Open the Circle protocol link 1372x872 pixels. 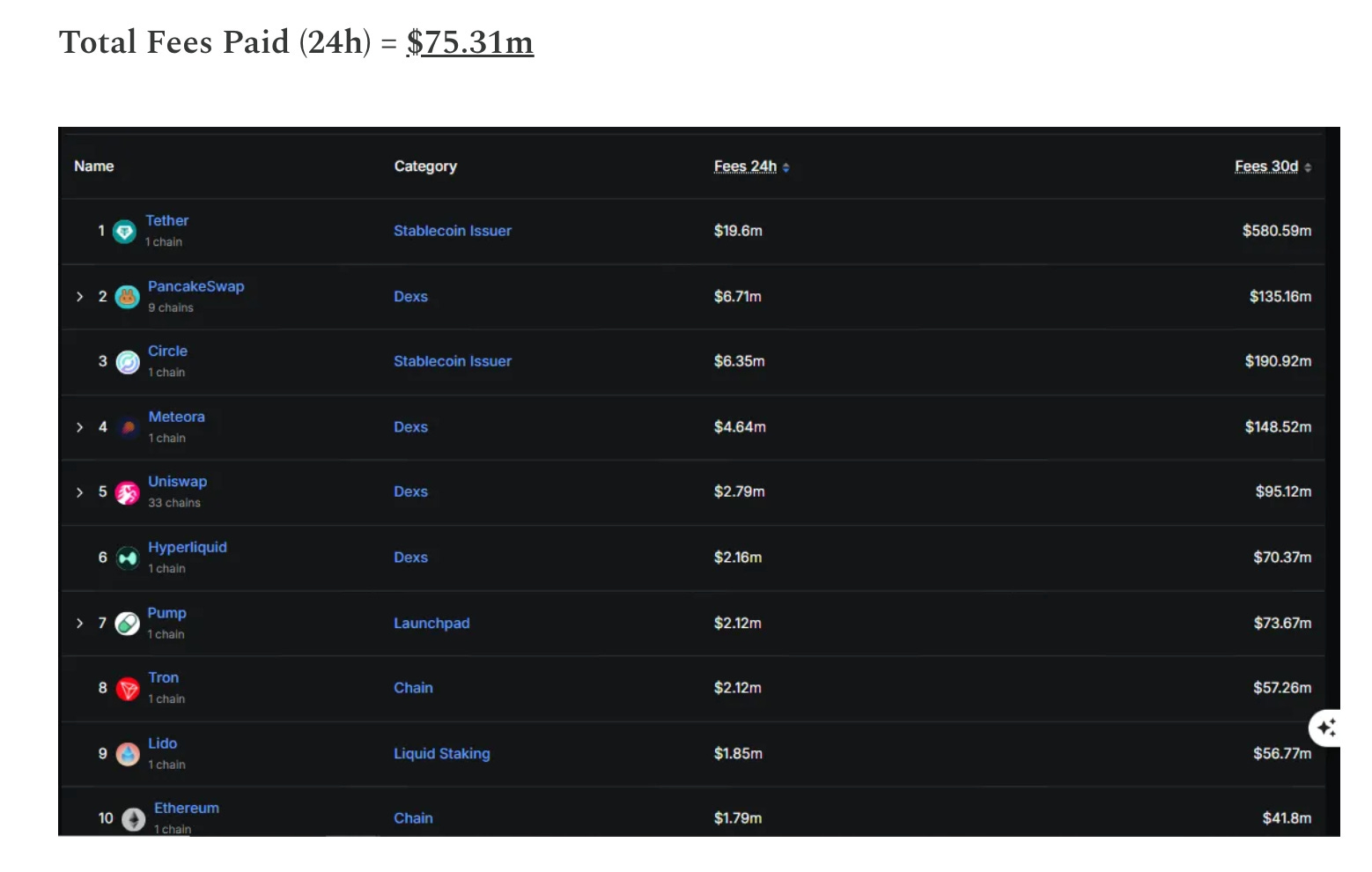coord(167,351)
